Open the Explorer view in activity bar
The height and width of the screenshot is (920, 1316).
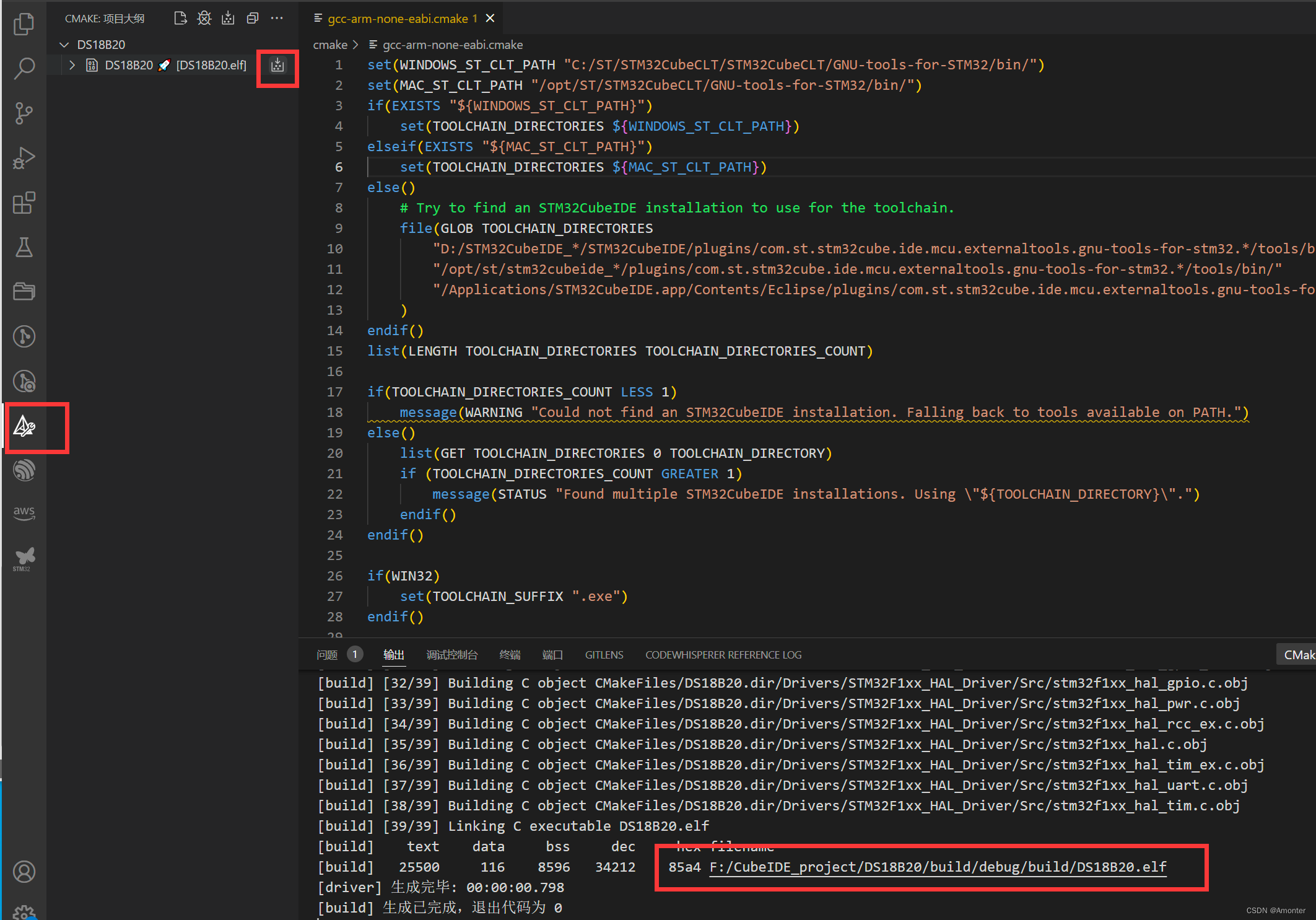click(24, 24)
